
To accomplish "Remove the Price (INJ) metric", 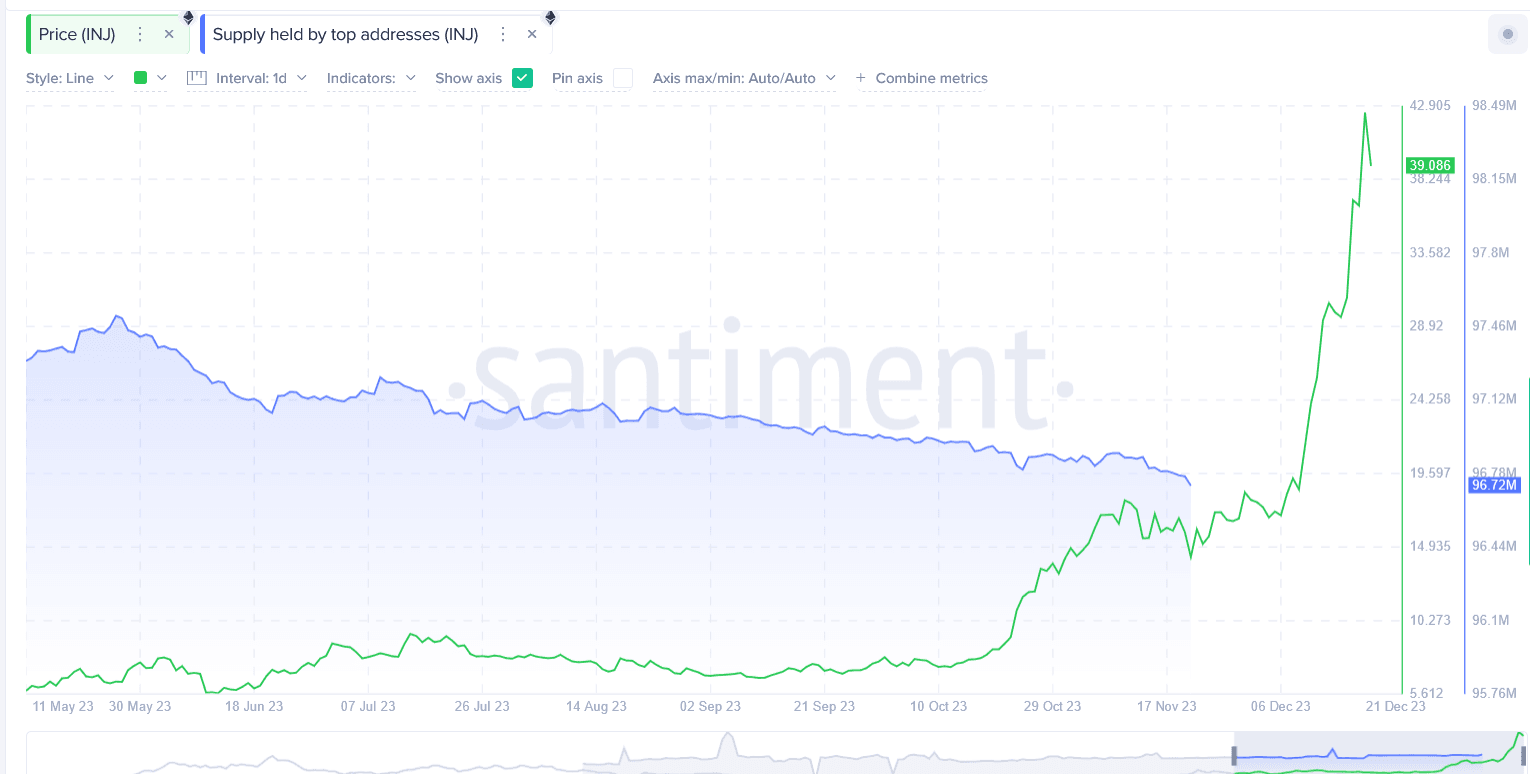I will pyautogui.click(x=169, y=34).
